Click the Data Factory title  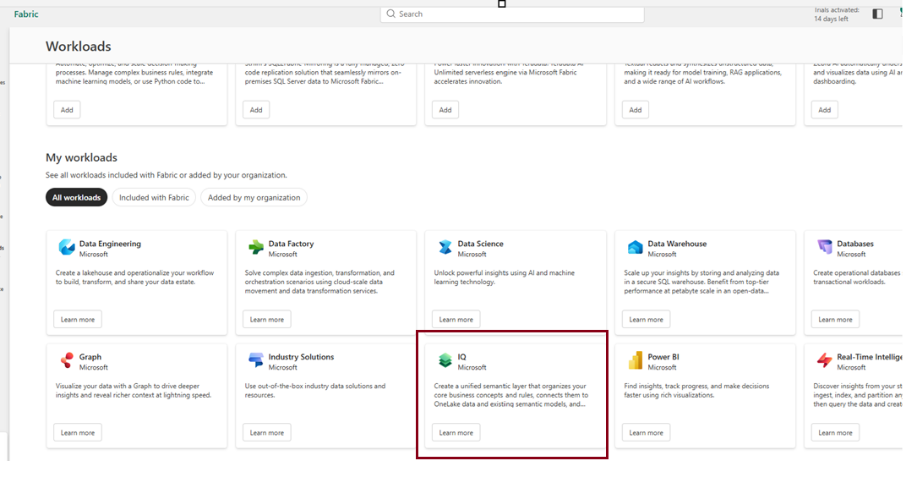[x=291, y=244]
